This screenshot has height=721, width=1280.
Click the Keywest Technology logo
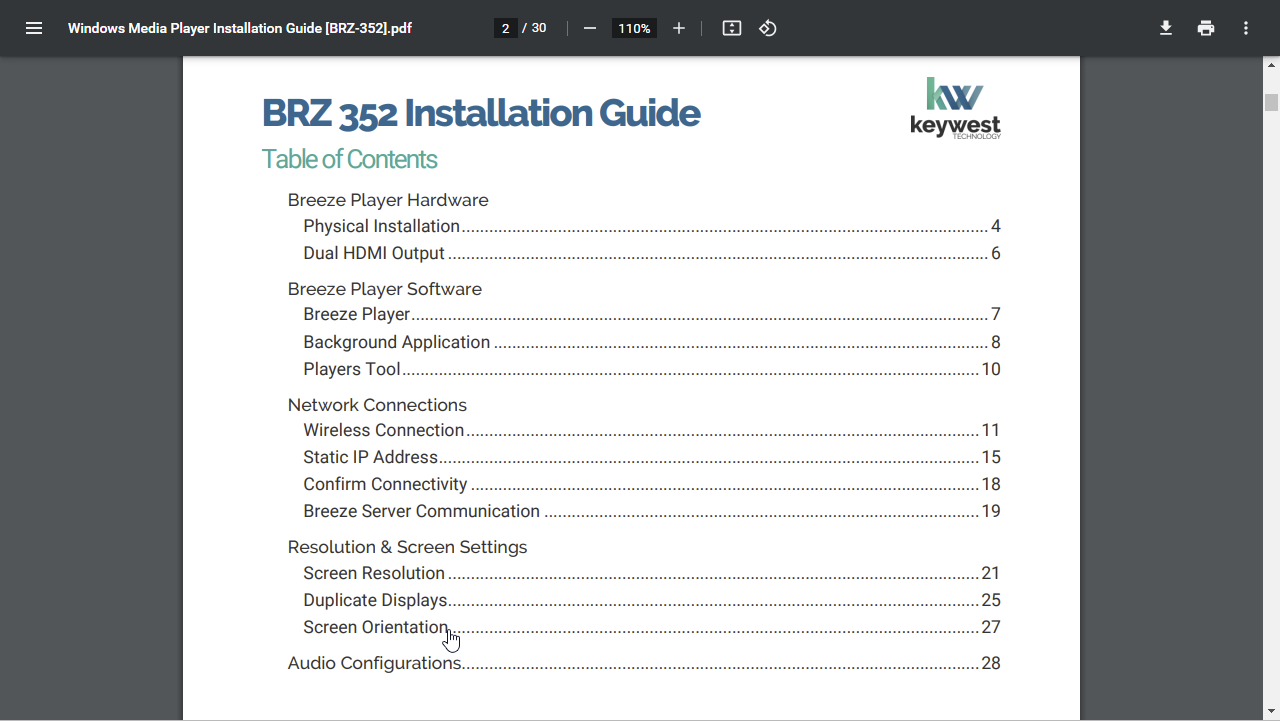(955, 108)
